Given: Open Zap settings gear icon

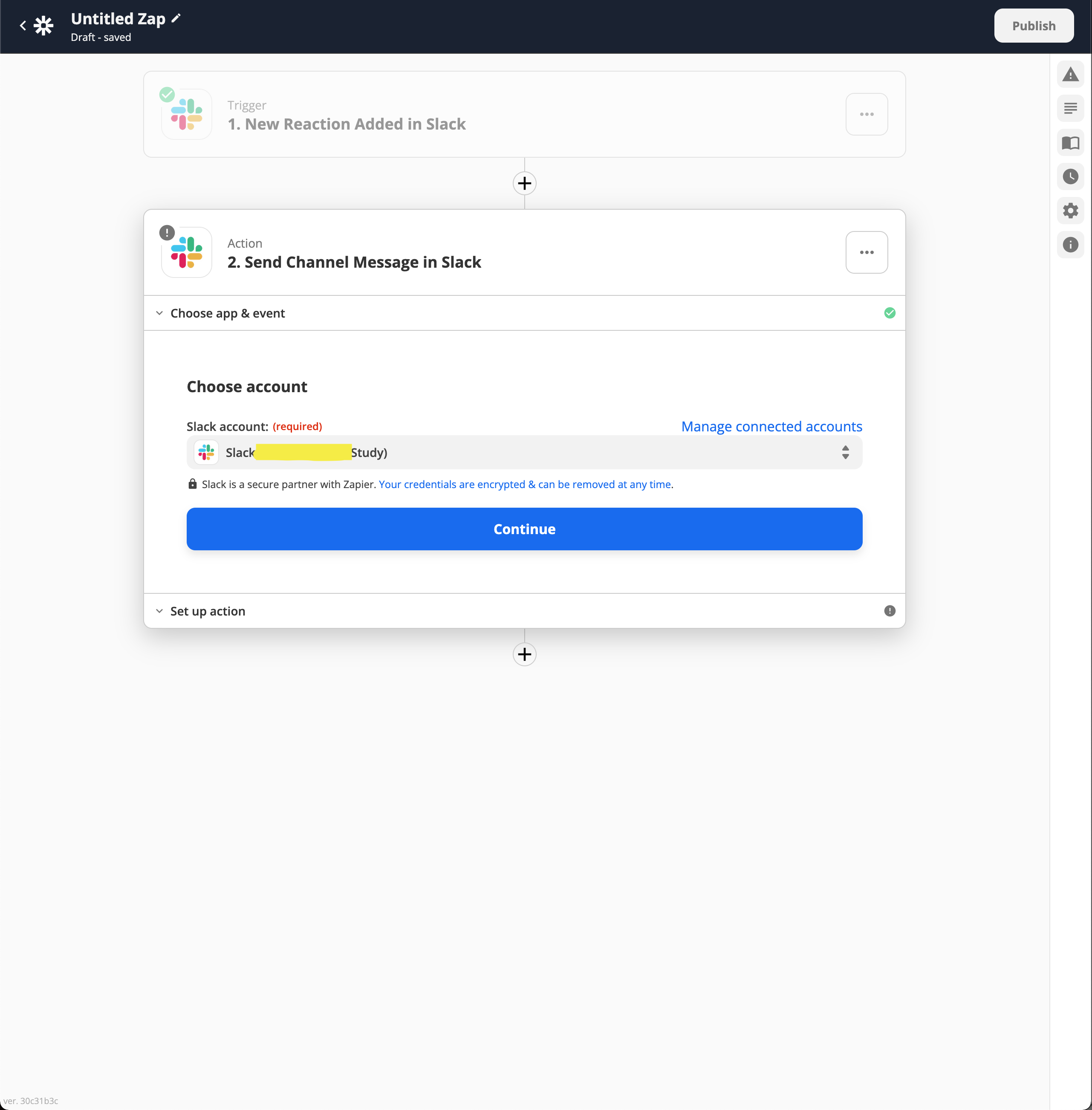Looking at the screenshot, I should [1070, 211].
